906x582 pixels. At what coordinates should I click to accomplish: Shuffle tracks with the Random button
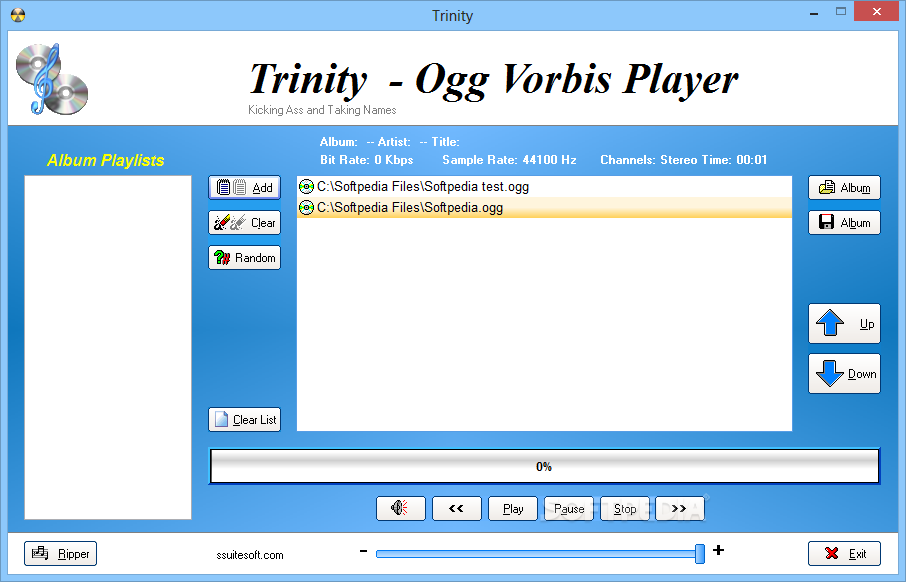244,258
